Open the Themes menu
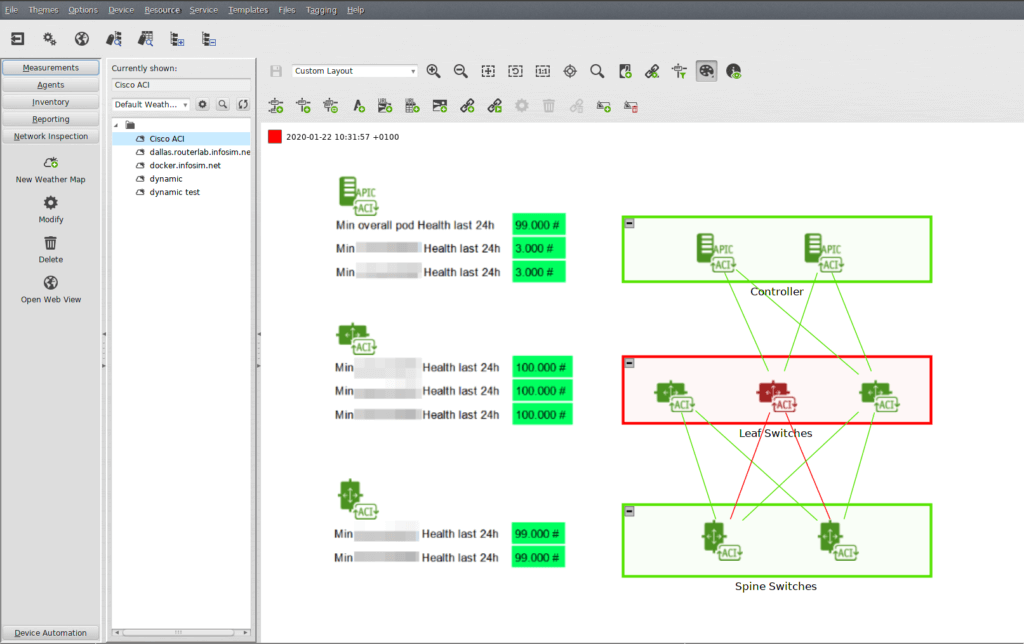The image size is (1024, 644). click(x=42, y=10)
